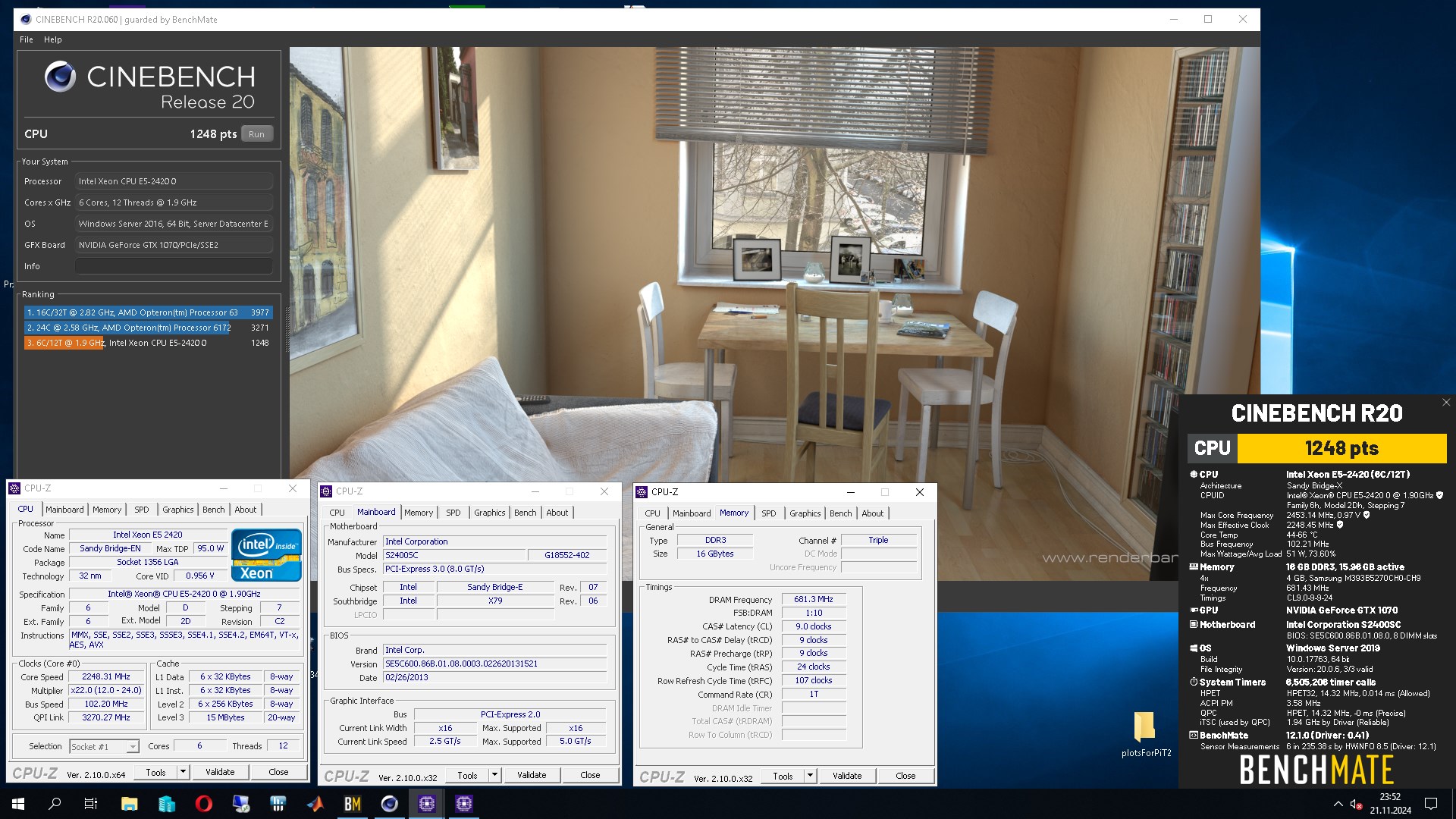1456x819 pixels.
Task: Open the Cinebench File menu
Action: [27, 39]
